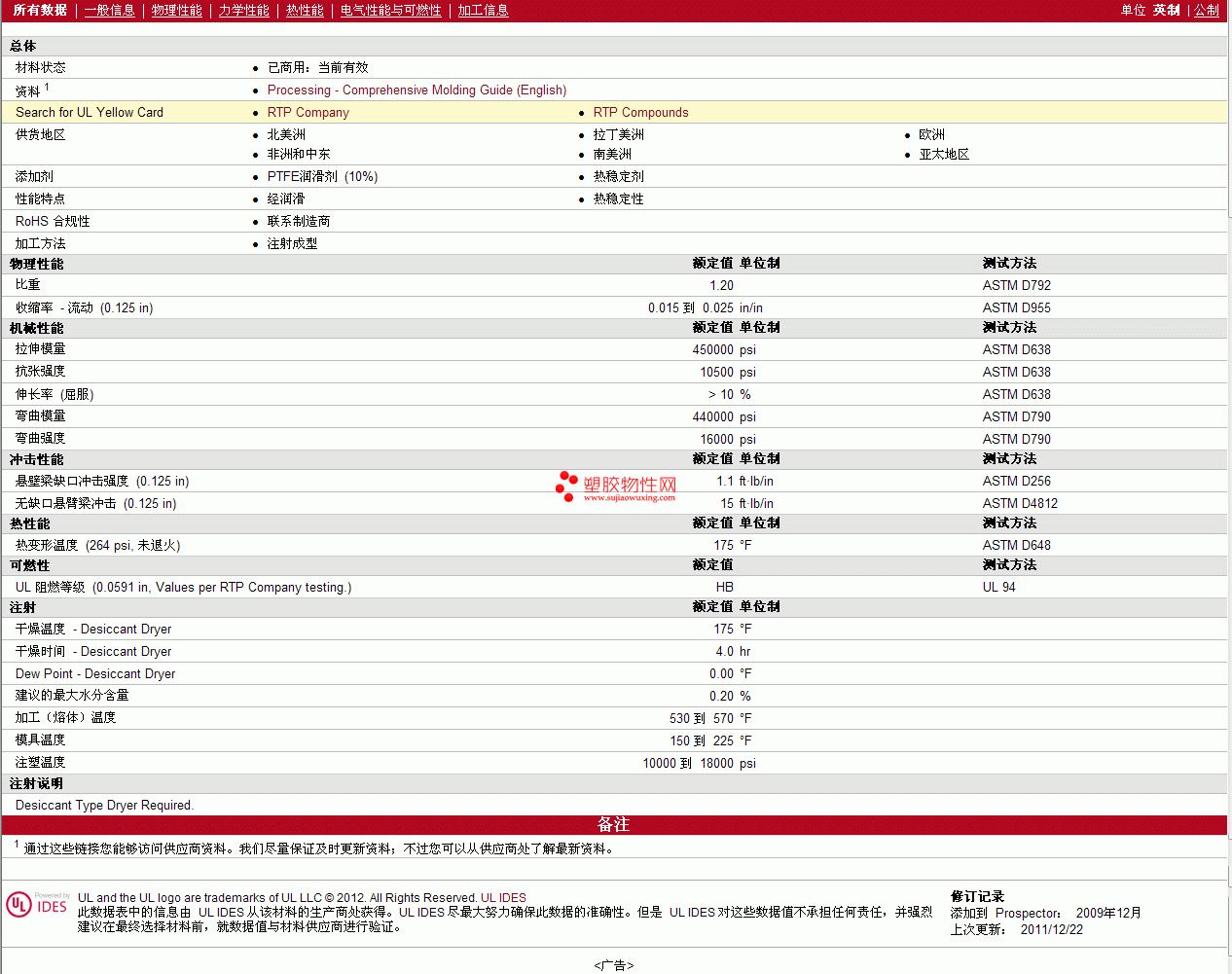Image resolution: width=1232 pixels, height=974 pixels.
Task: Click Dew Point - Desiccant Dryer row label
Action: tap(95, 673)
